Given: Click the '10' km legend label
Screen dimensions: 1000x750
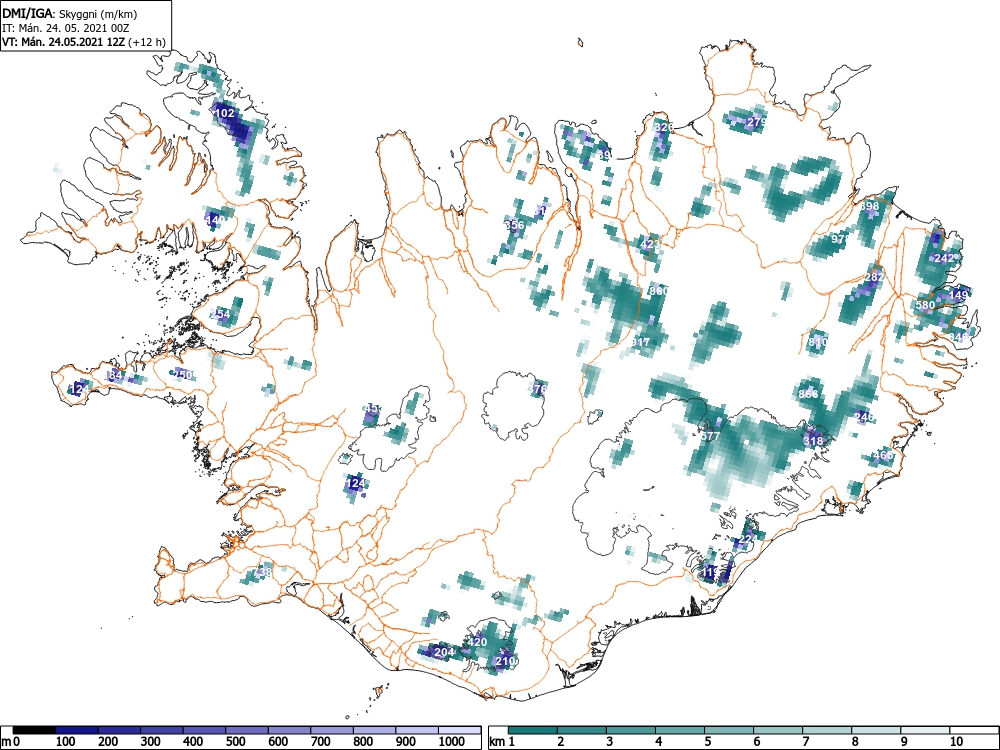Looking at the screenshot, I should [956, 742].
